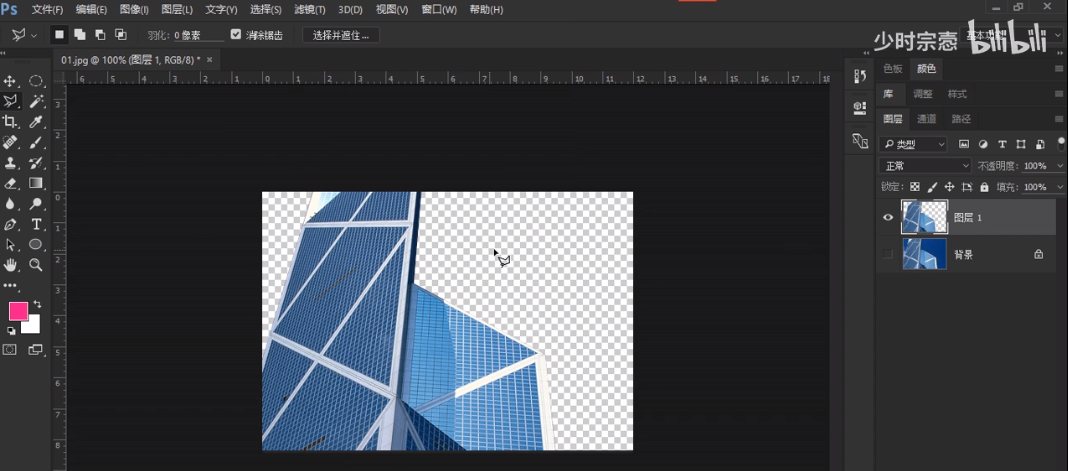Choose New Selection mode in options bar
The height and width of the screenshot is (471, 1068).
click(60, 35)
